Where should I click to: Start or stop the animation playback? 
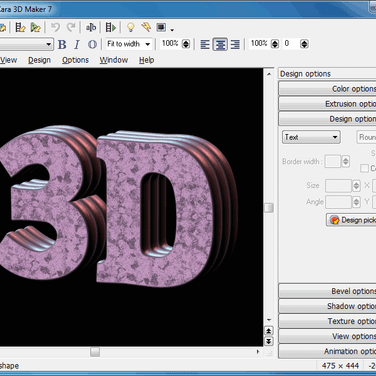pyautogui.click(x=111, y=27)
